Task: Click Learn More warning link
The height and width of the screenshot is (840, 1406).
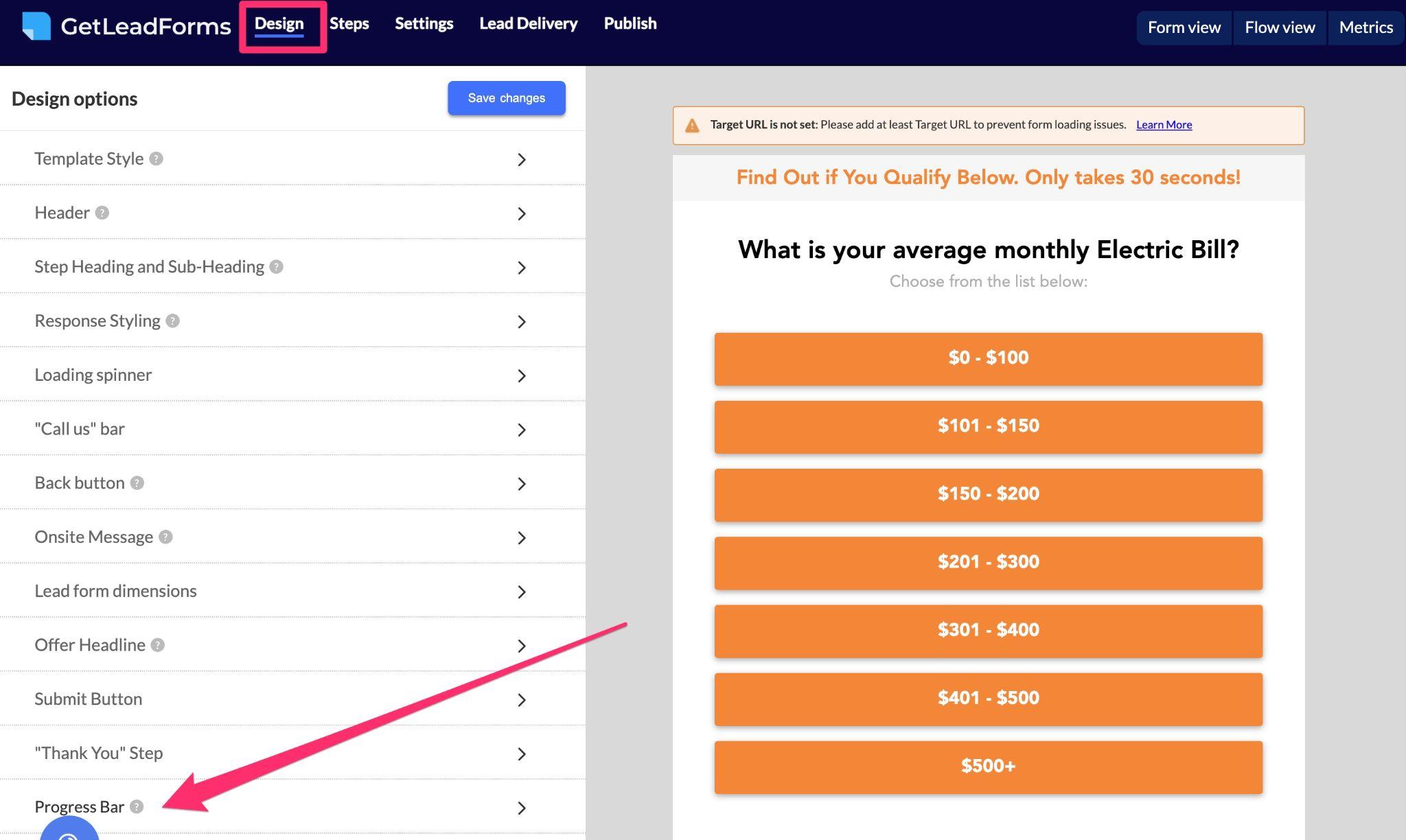Action: 1164,125
